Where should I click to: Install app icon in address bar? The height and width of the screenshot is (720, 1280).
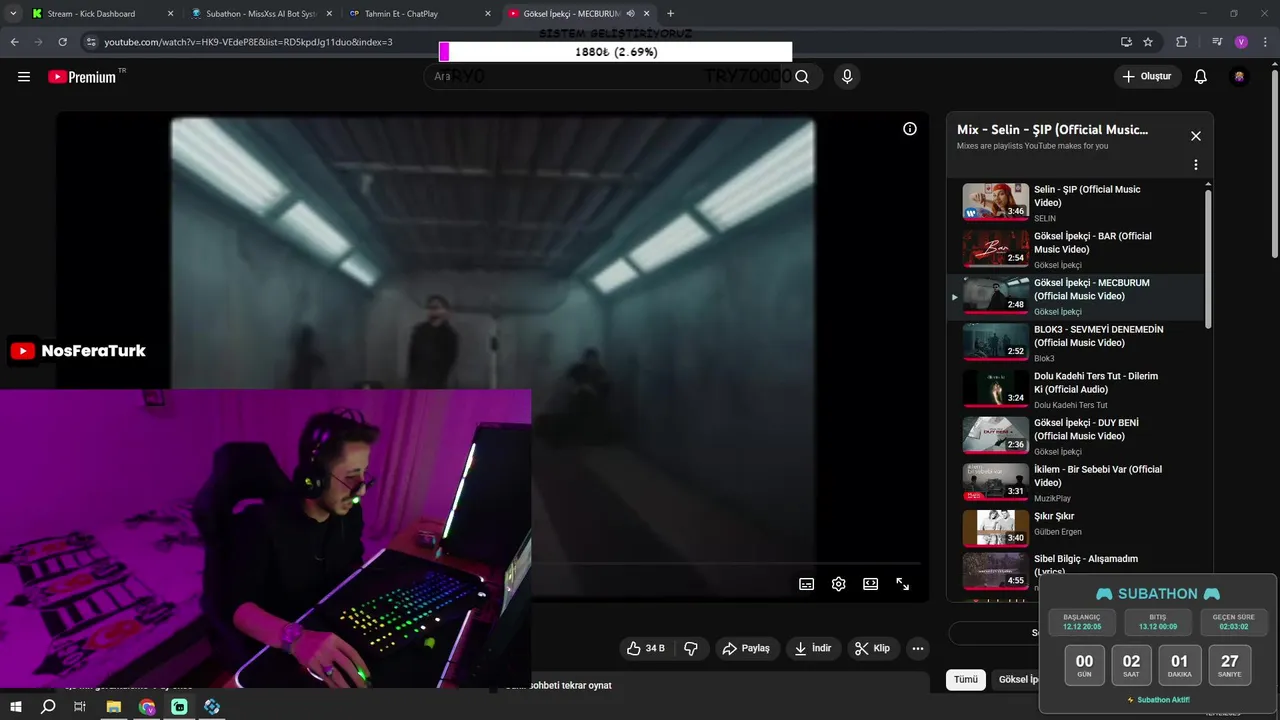point(1126,42)
